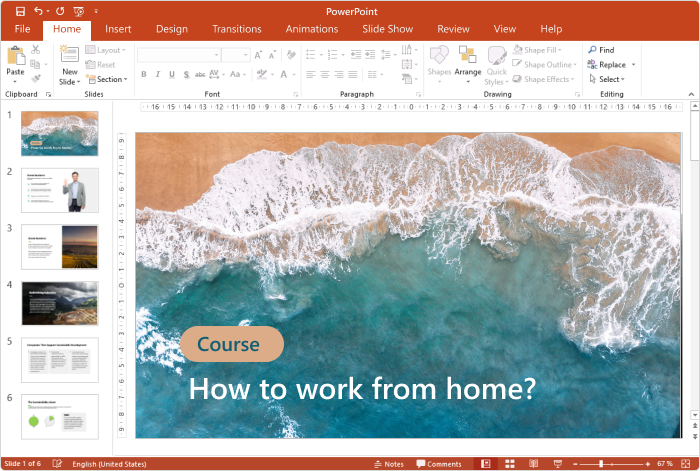Click the Find magnifier icon

pos(592,50)
